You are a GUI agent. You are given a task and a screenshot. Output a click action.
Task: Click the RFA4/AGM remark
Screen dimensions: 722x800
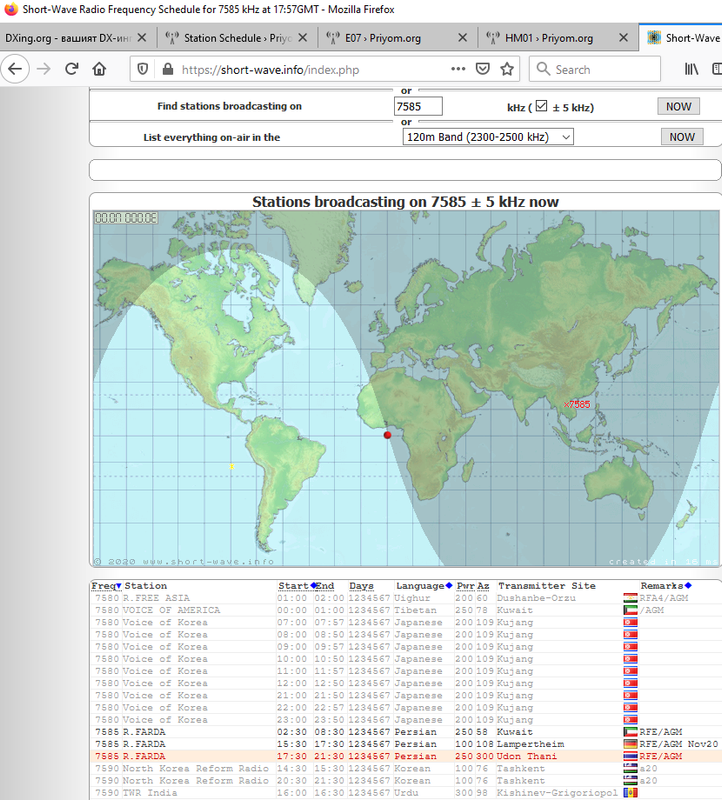664,598
